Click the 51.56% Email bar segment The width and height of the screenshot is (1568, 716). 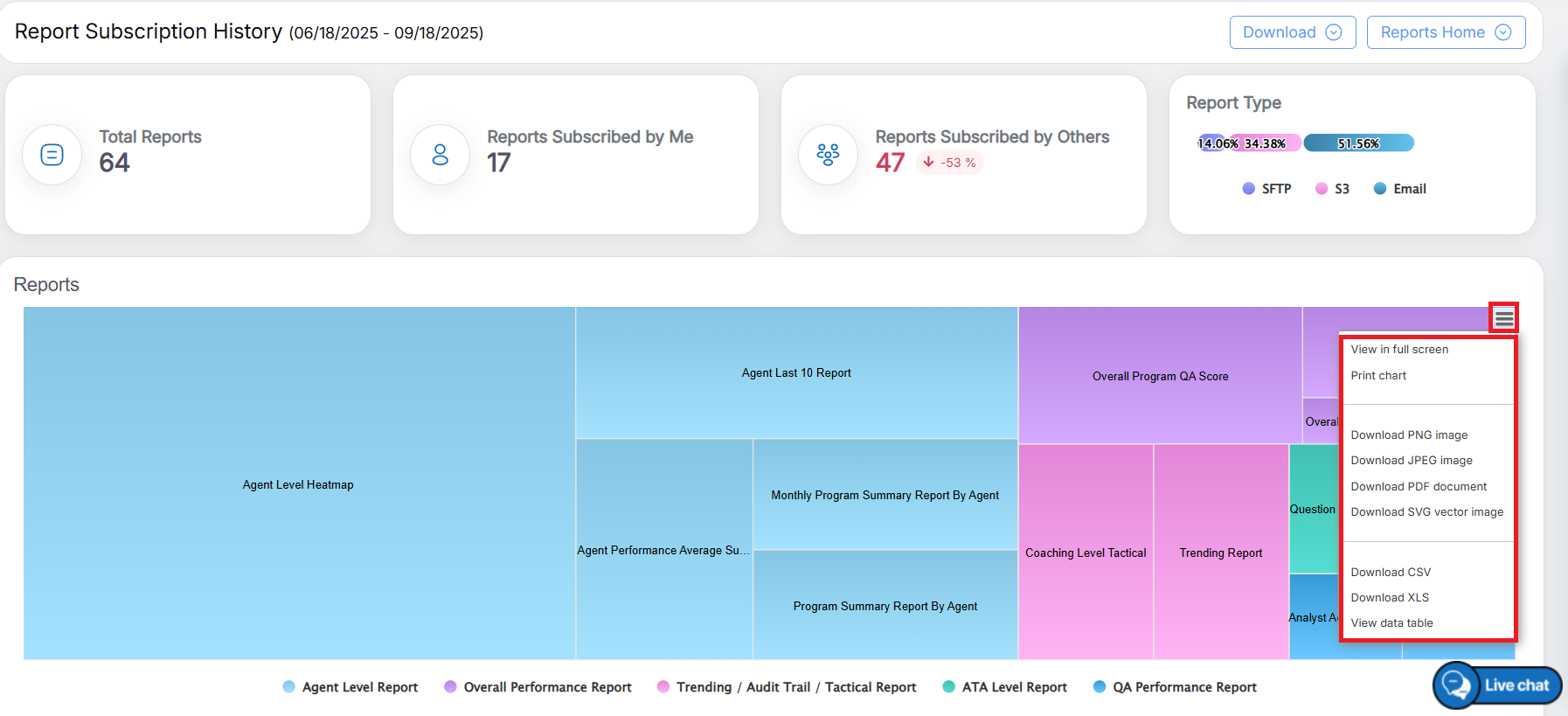coord(1358,143)
